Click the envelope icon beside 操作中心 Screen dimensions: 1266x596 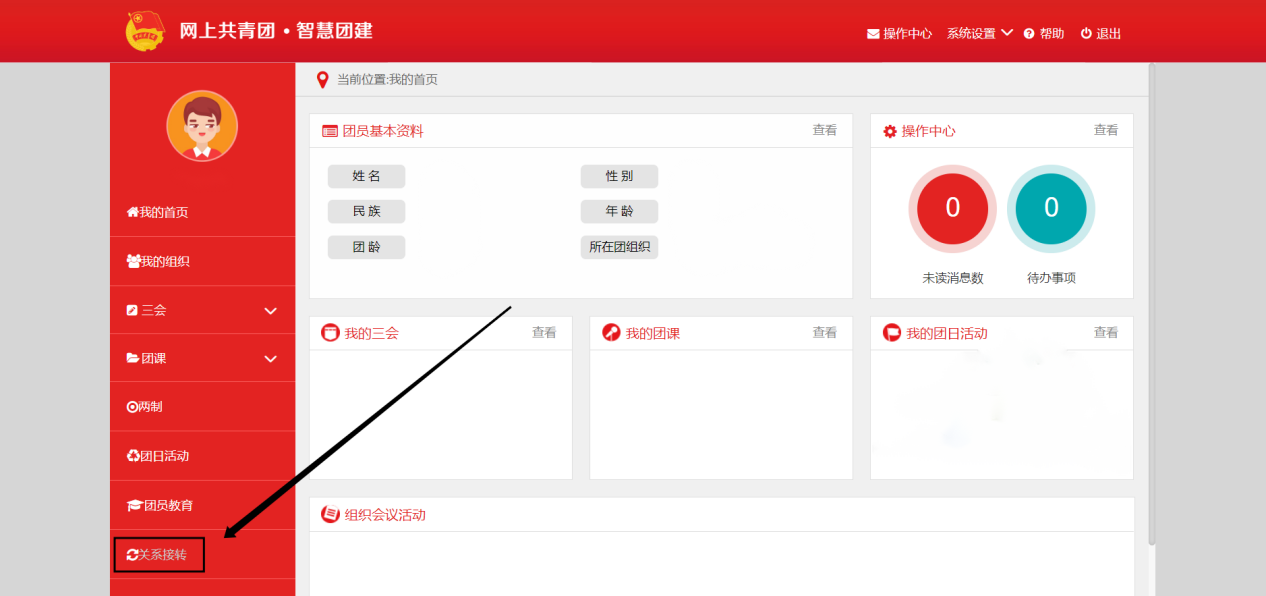click(873, 34)
